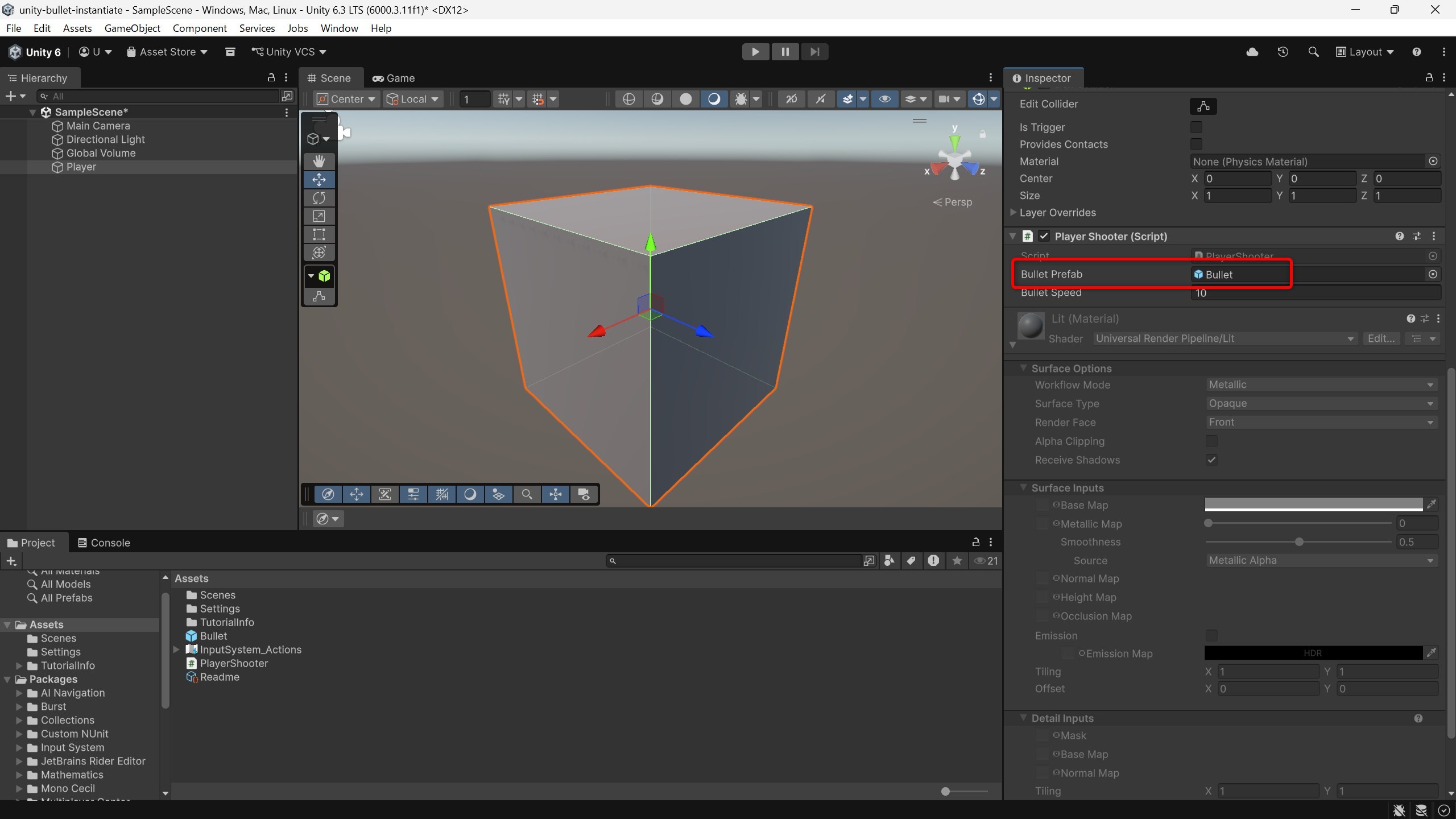Enable the Is Trigger checkbox

point(1196,127)
